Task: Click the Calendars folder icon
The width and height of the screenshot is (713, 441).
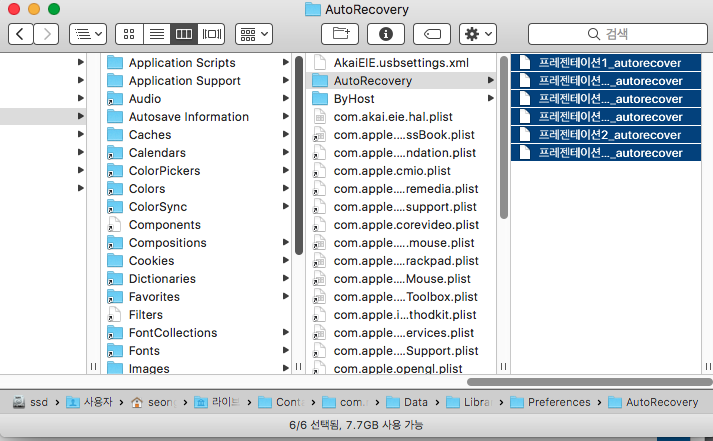Action: (115, 153)
